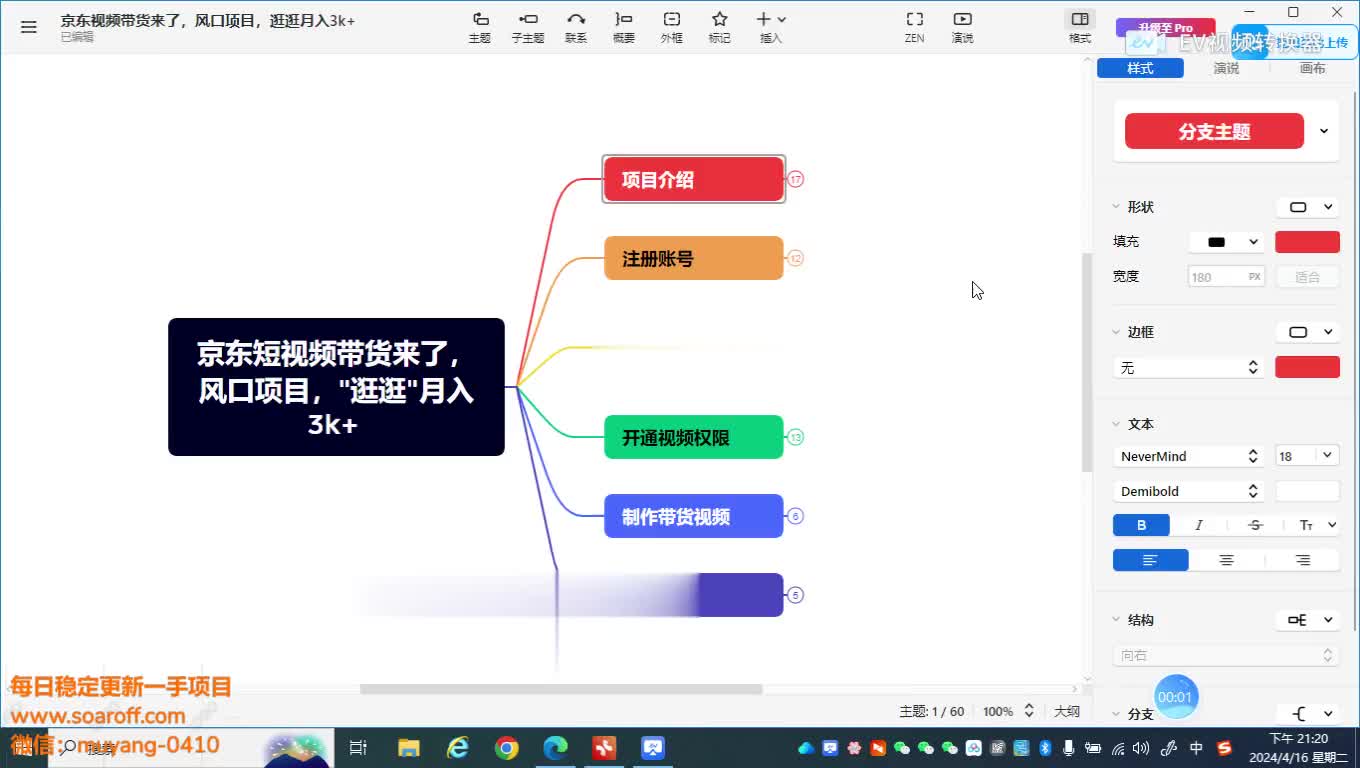
Task: Add a new topic with 主题 tool
Action: pos(480,27)
